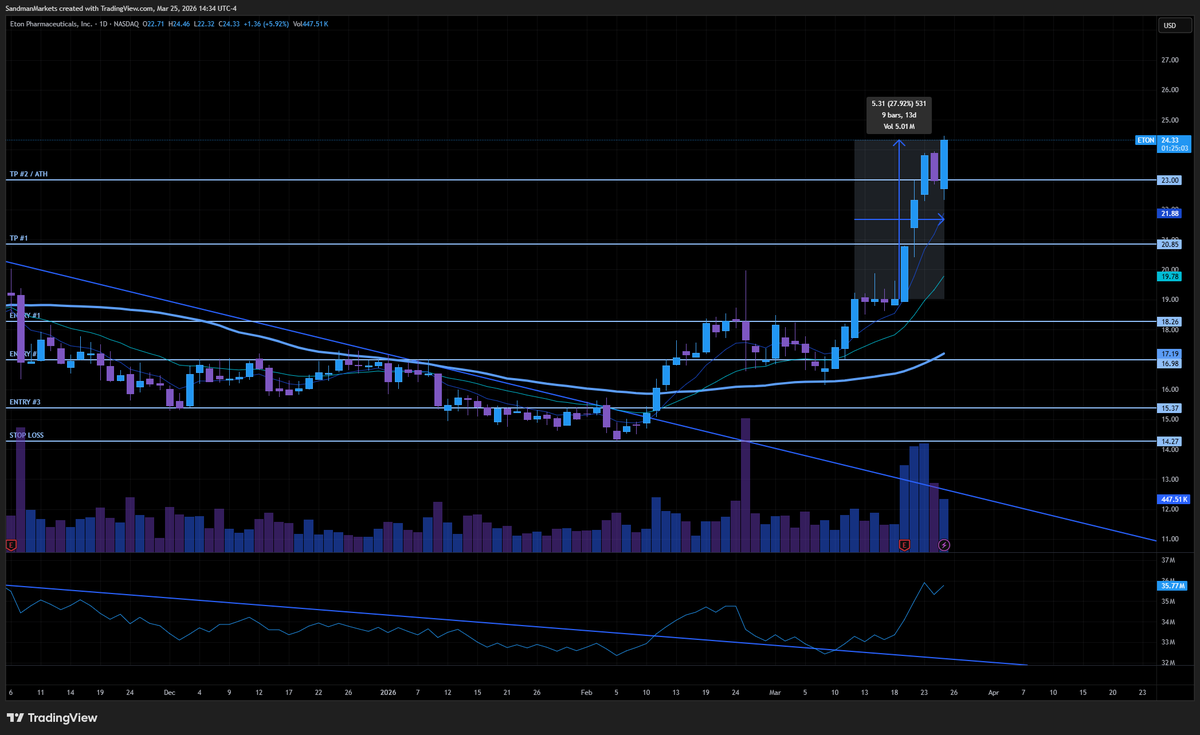Click the ETON symbol price tag
Screen dimensions: 1200x735
[1145, 141]
